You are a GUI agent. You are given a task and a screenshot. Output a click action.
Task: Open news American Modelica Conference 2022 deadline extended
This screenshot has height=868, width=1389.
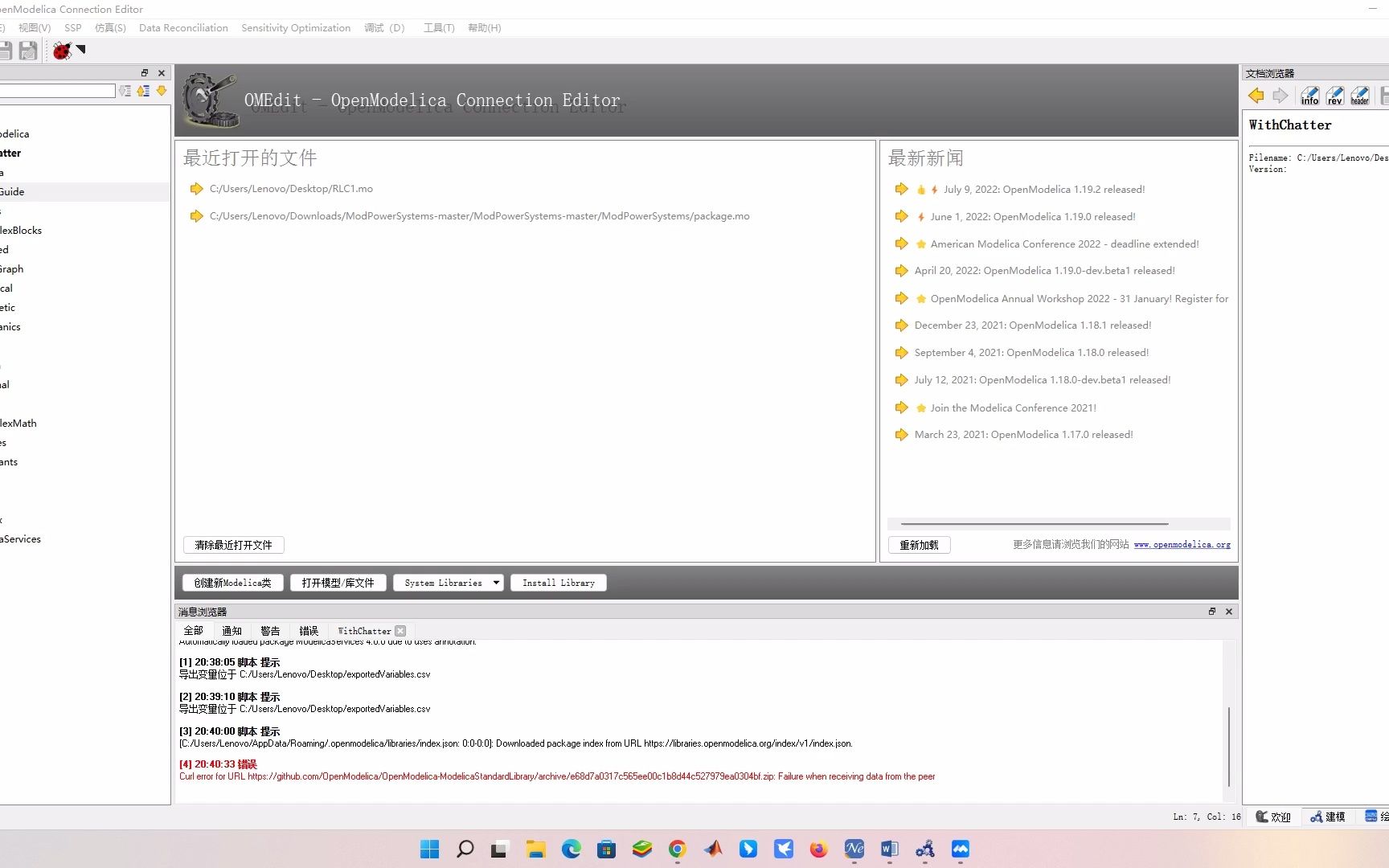click(x=1064, y=244)
